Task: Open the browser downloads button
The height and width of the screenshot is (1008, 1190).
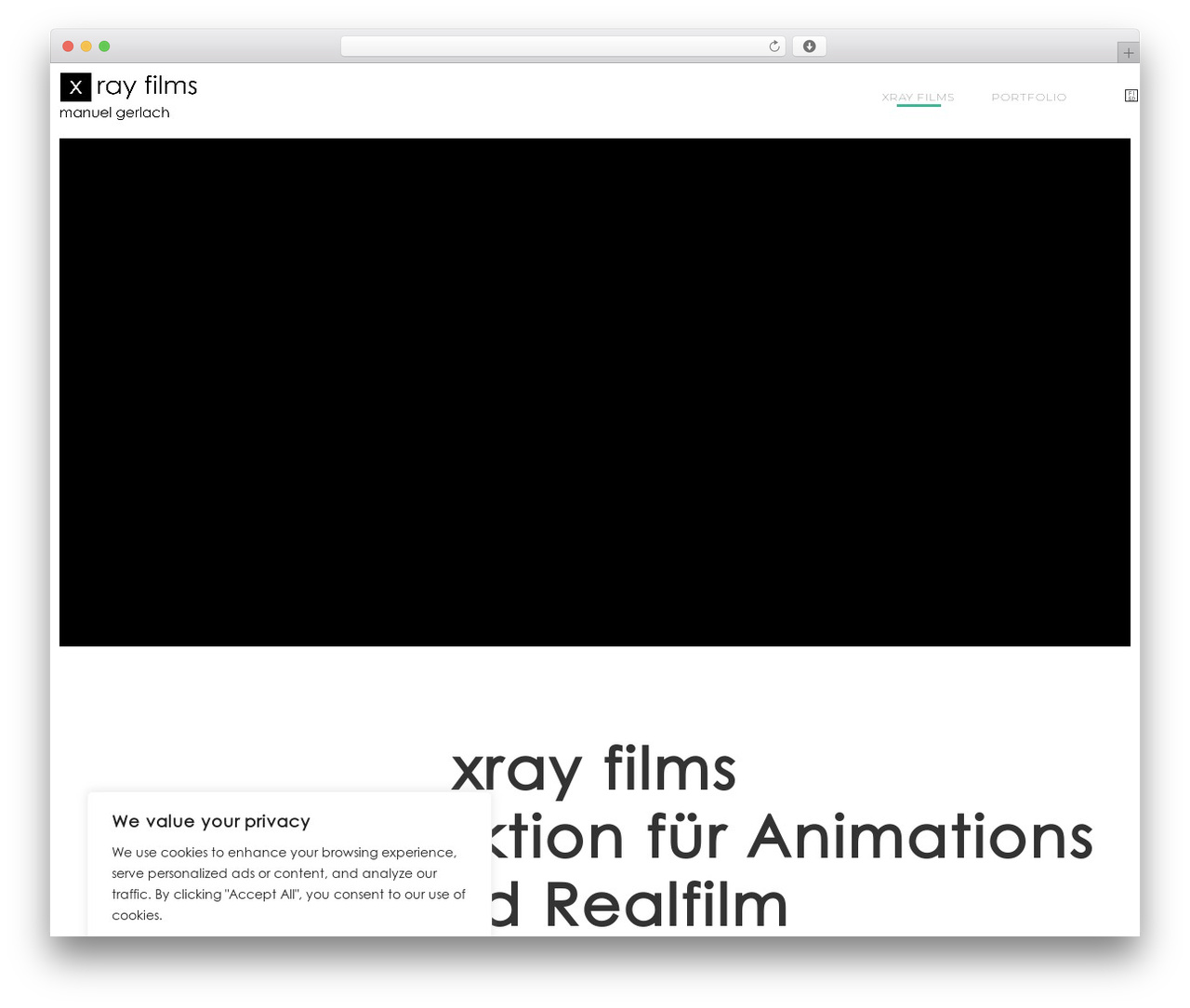Action: [809, 46]
